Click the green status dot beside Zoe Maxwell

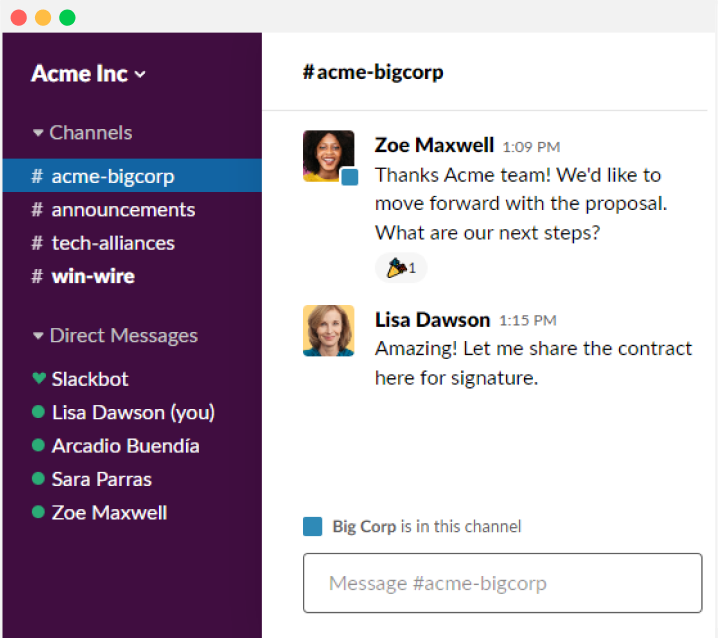[39, 512]
